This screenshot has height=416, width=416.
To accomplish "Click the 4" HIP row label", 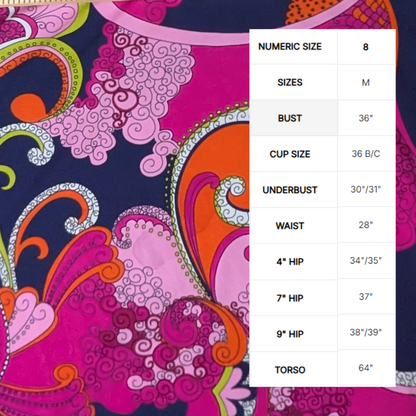I will [290, 262].
